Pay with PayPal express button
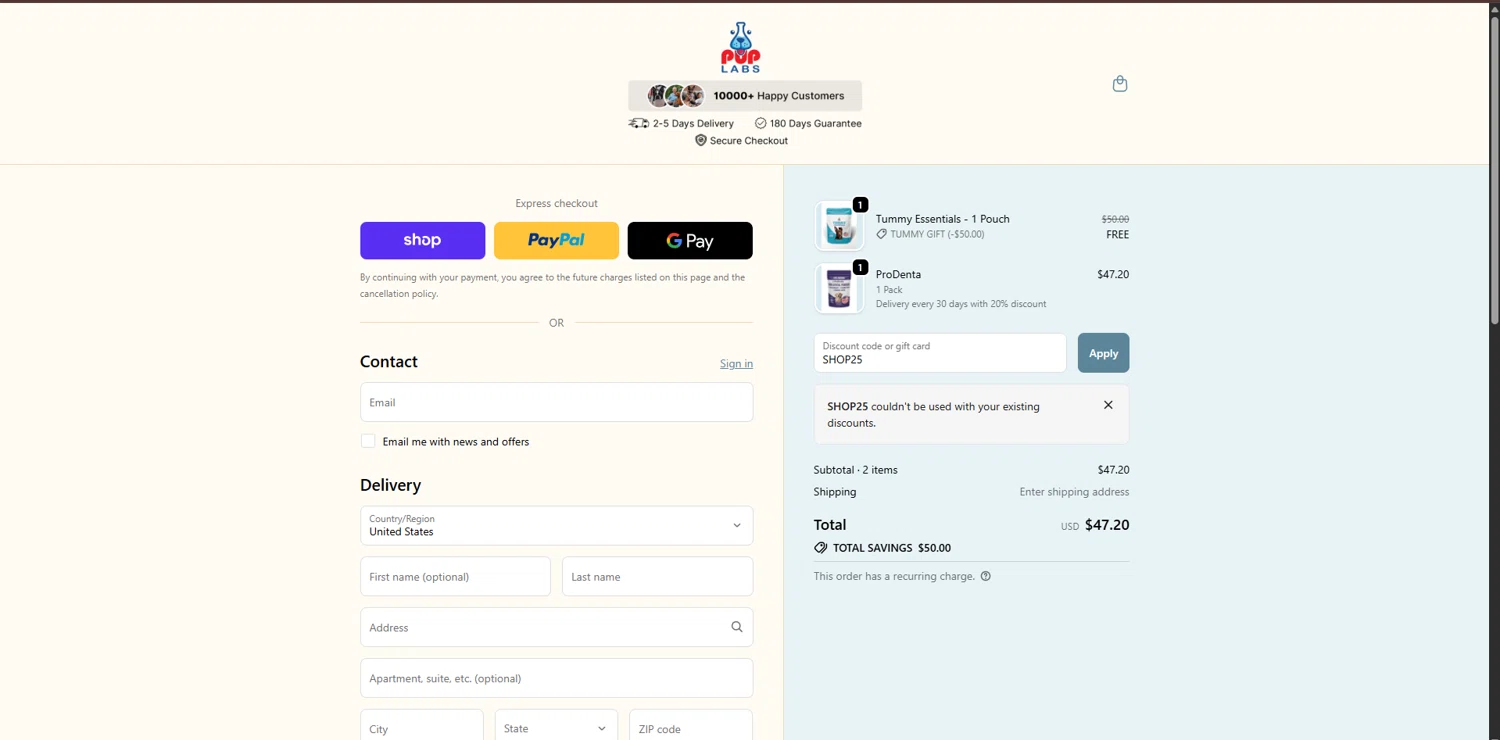 pyautogui.click(x=556, y=240)
